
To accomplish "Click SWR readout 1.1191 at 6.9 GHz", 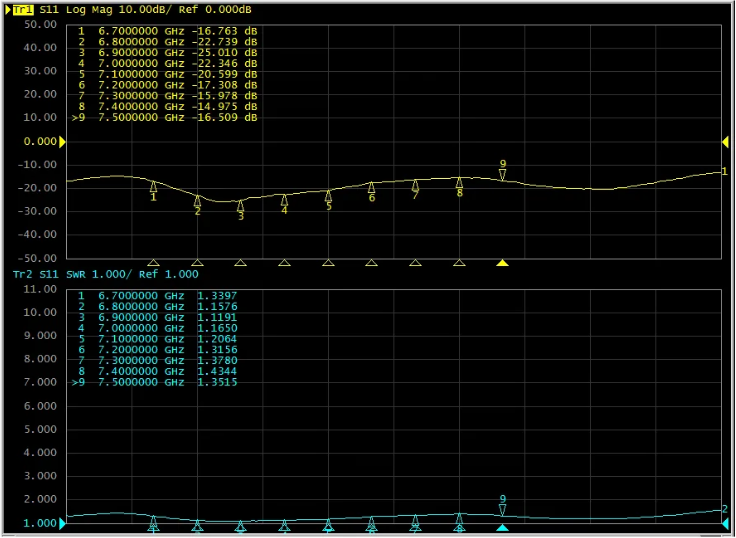I will 217,317.
